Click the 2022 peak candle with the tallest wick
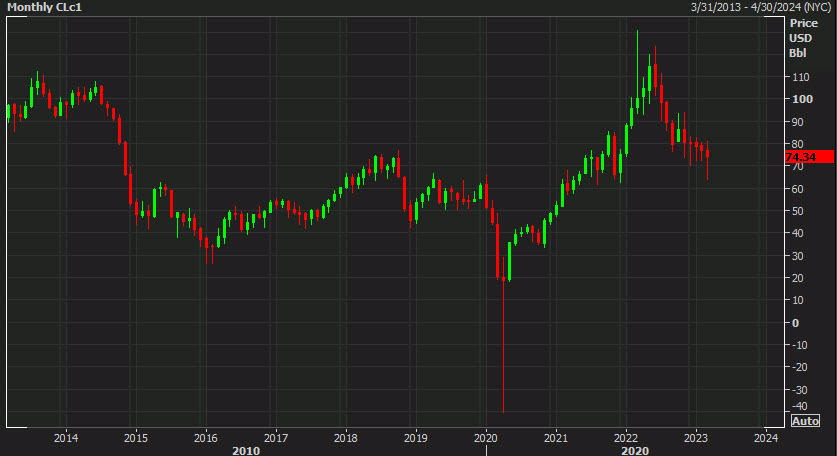This screenshot has height=456, width=837. point(637,71)
